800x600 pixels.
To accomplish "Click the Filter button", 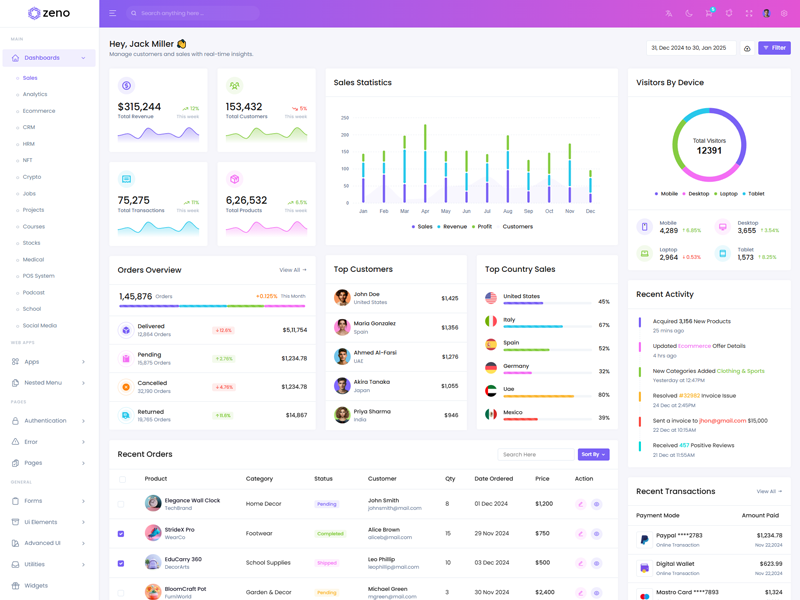I will tap(774, 48).
